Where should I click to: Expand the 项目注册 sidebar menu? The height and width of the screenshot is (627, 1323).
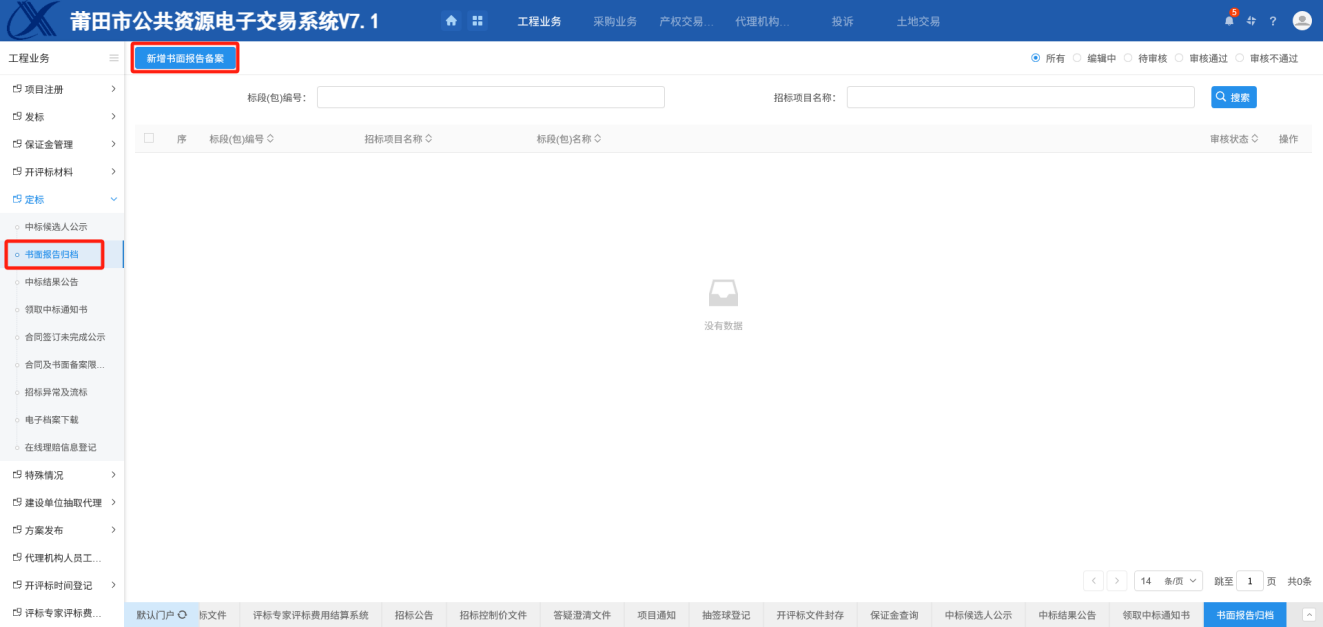(x=62, y=89)
